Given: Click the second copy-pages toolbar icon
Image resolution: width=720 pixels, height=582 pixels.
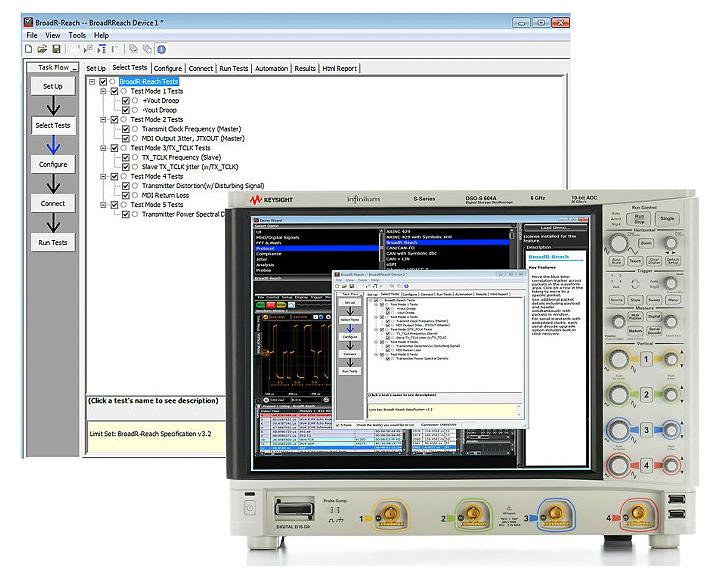Looking at the screenshot, I should (147, 49).
